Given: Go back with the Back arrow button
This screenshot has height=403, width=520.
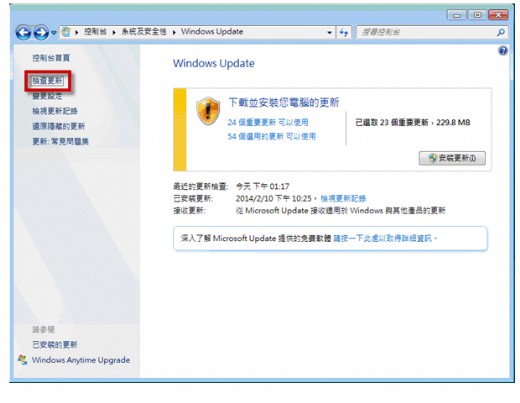Looking at the screenshot, I should coord(23,32).
